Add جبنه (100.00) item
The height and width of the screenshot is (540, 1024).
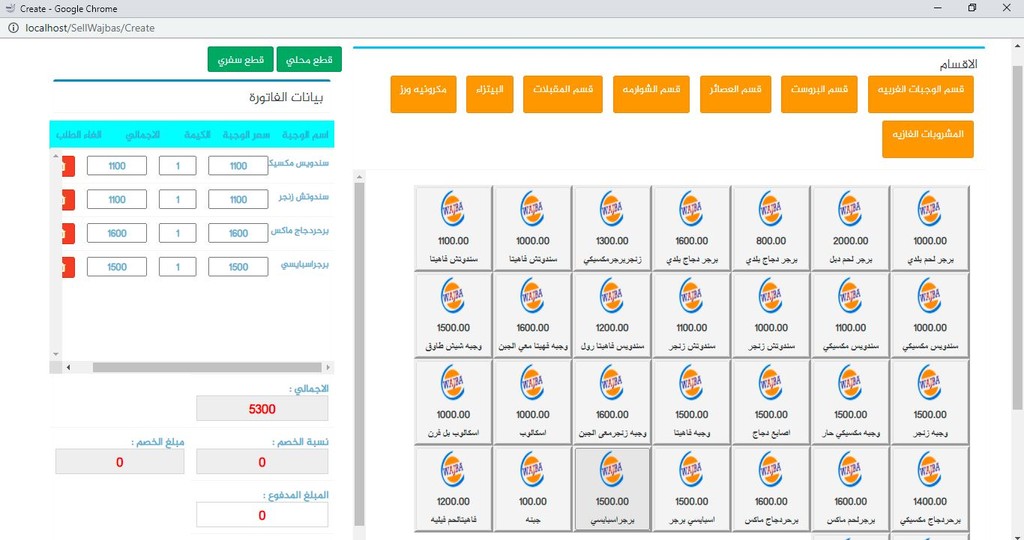pyautogui.click(x=532, y=488)
